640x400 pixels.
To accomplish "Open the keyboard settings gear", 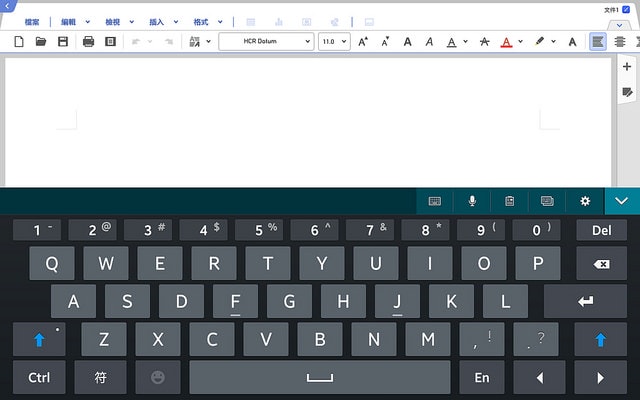I will (x=585, y=201).
